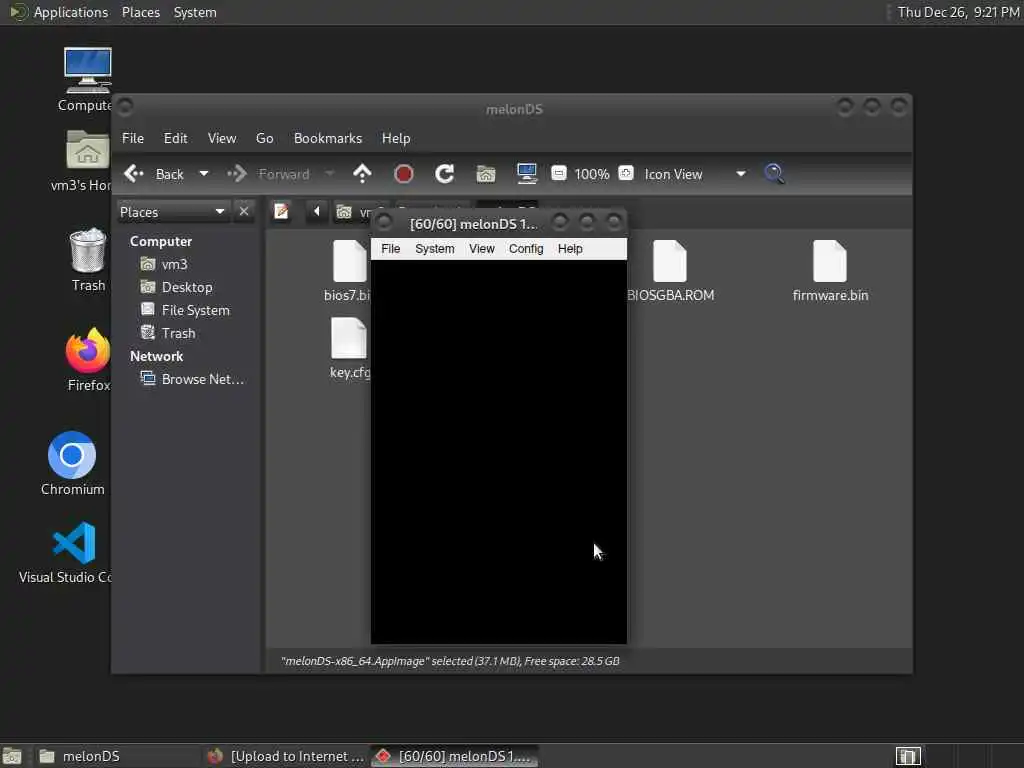1024x768 pixels.
Task: Select the Trash desktop icon
Action: click(88, 260)
